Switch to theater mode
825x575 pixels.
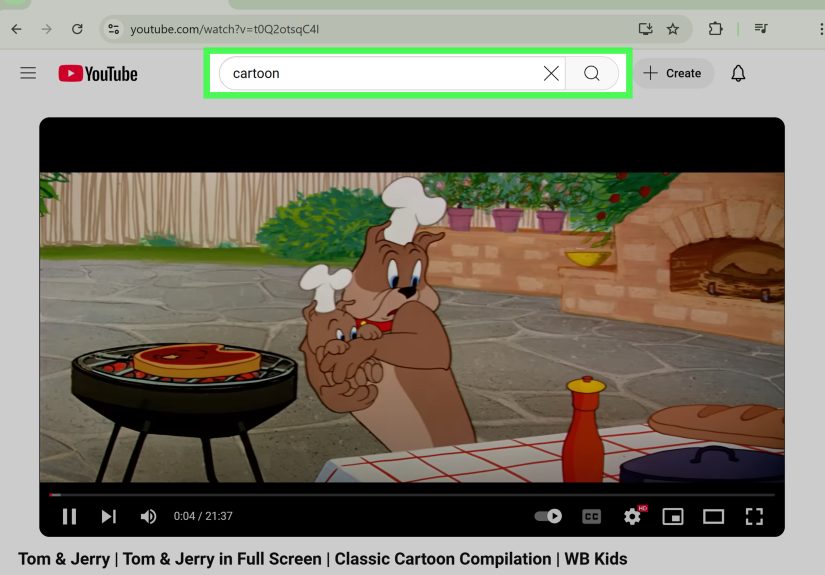pyautogui.click(x=713, y=517)
